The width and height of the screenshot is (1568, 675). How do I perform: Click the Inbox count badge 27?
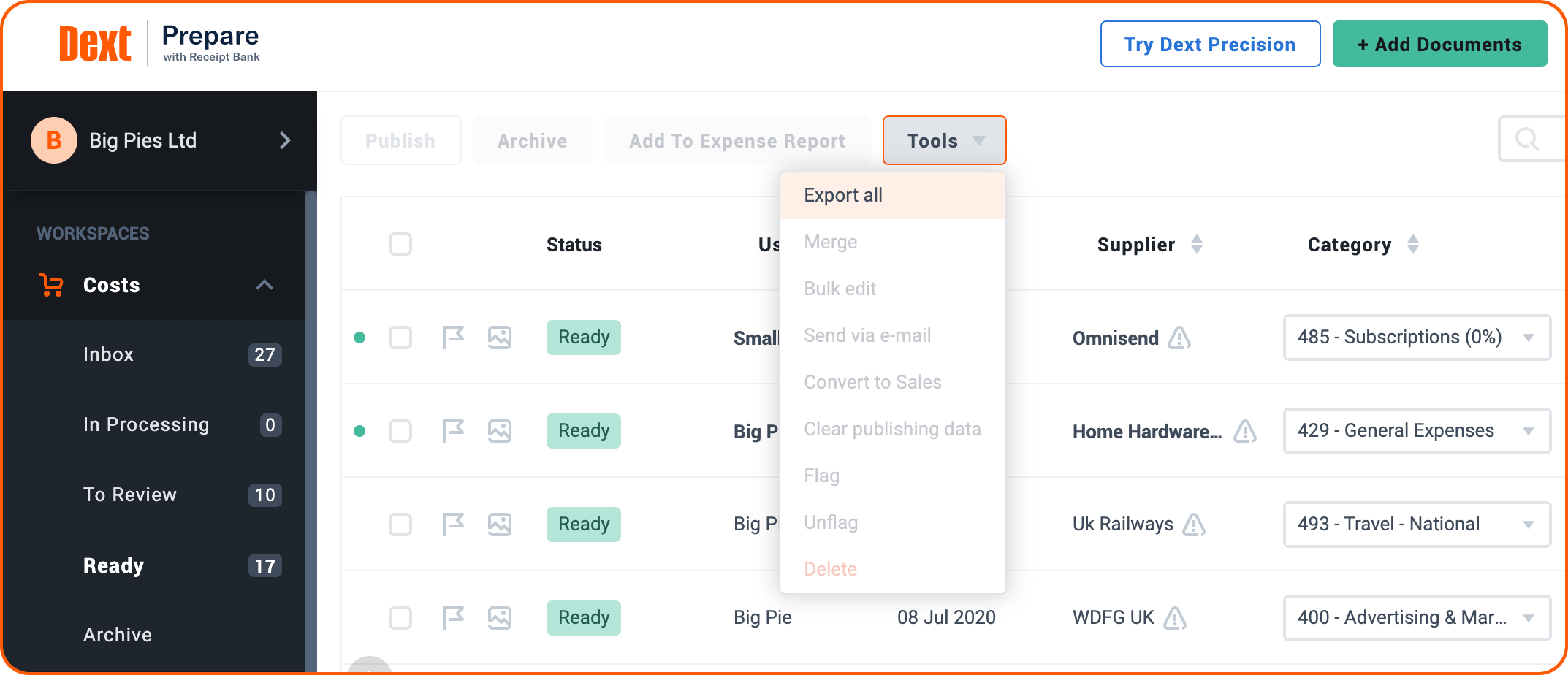click(x=264, y=355)
